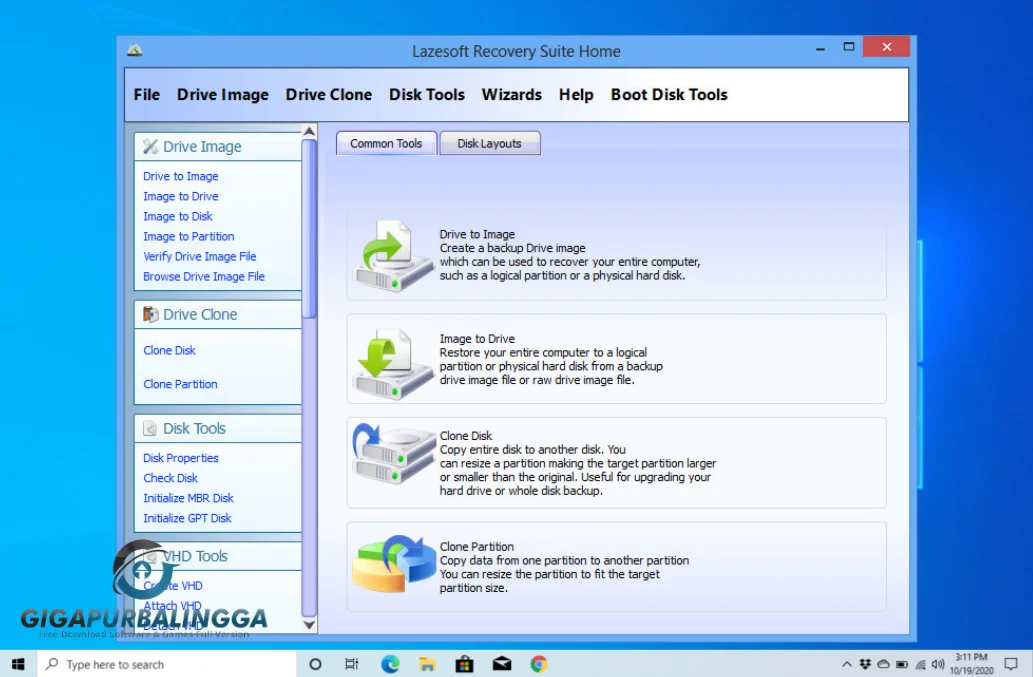Open Mail app from taskbar
Viewport: 1033px width, 677px height.
point(502,664)
